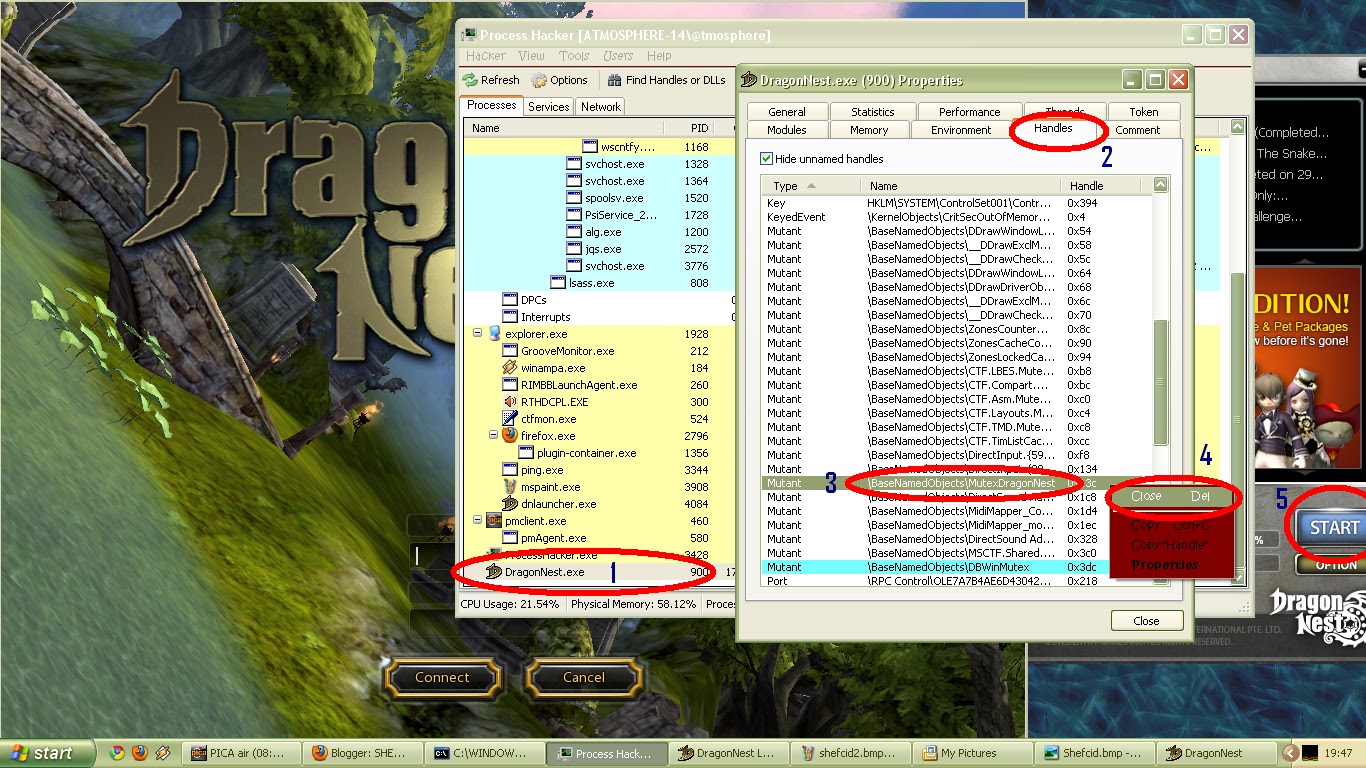Click the GrooveMonitor.exe window icon
This screenshot has height=768, width=1366.
(x=510, y=351)
